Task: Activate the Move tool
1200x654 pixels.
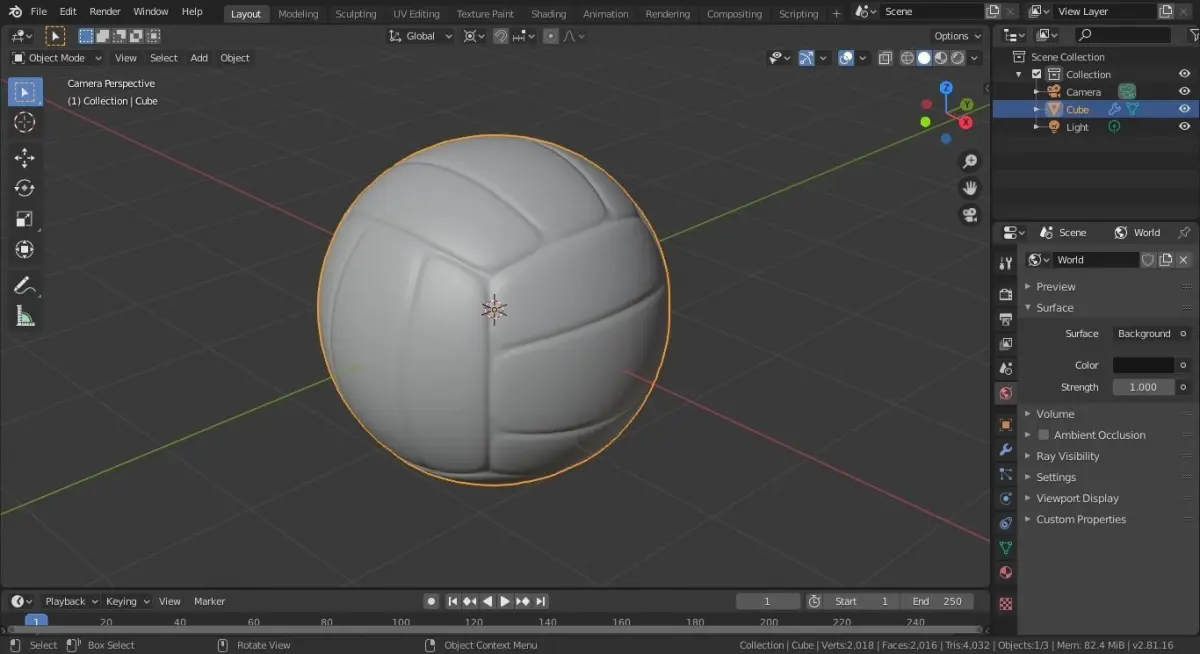Action: pos(25,158)
